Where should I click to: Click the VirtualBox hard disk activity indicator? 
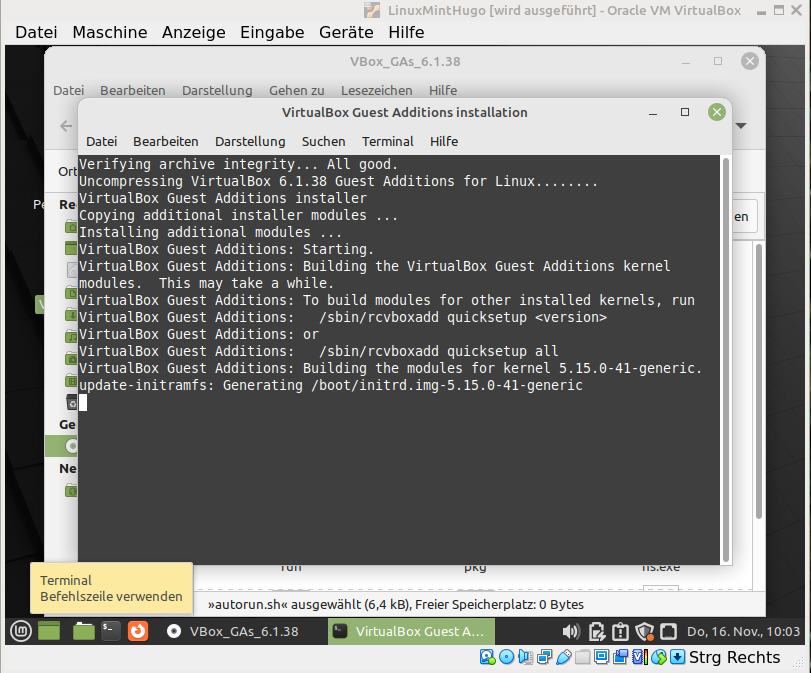pos(487,657)
